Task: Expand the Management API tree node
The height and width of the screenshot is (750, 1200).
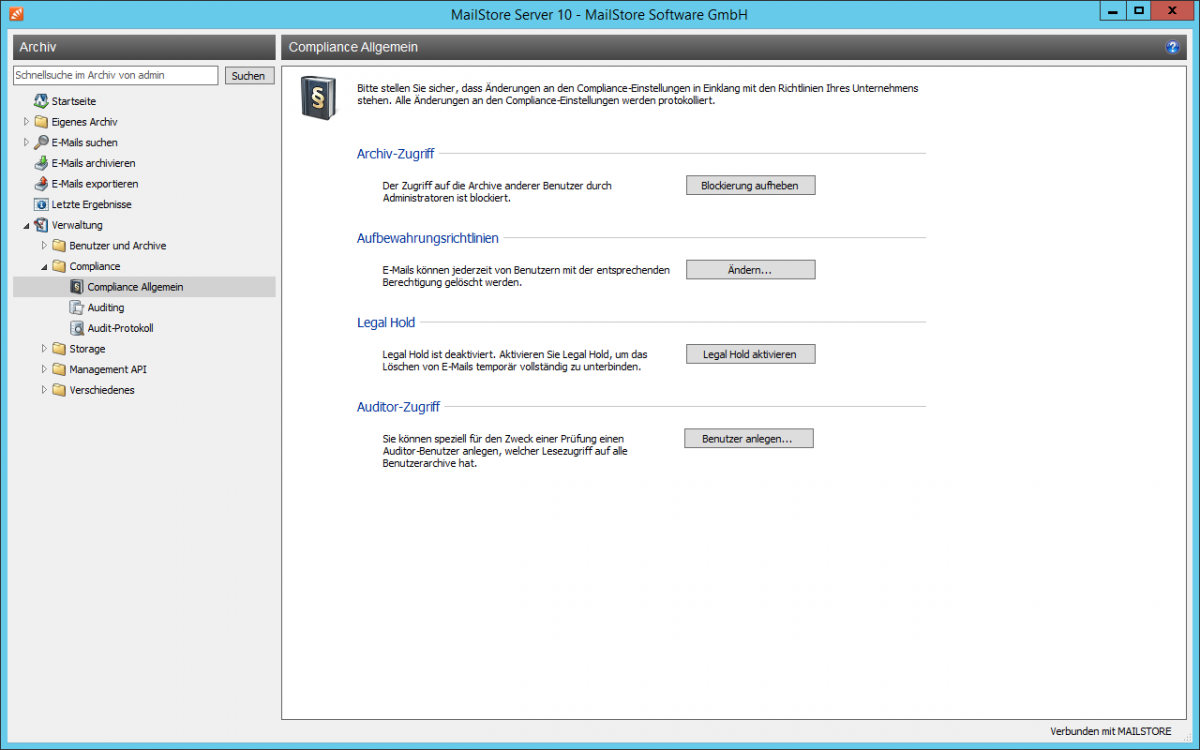Action: click(44, 369)
